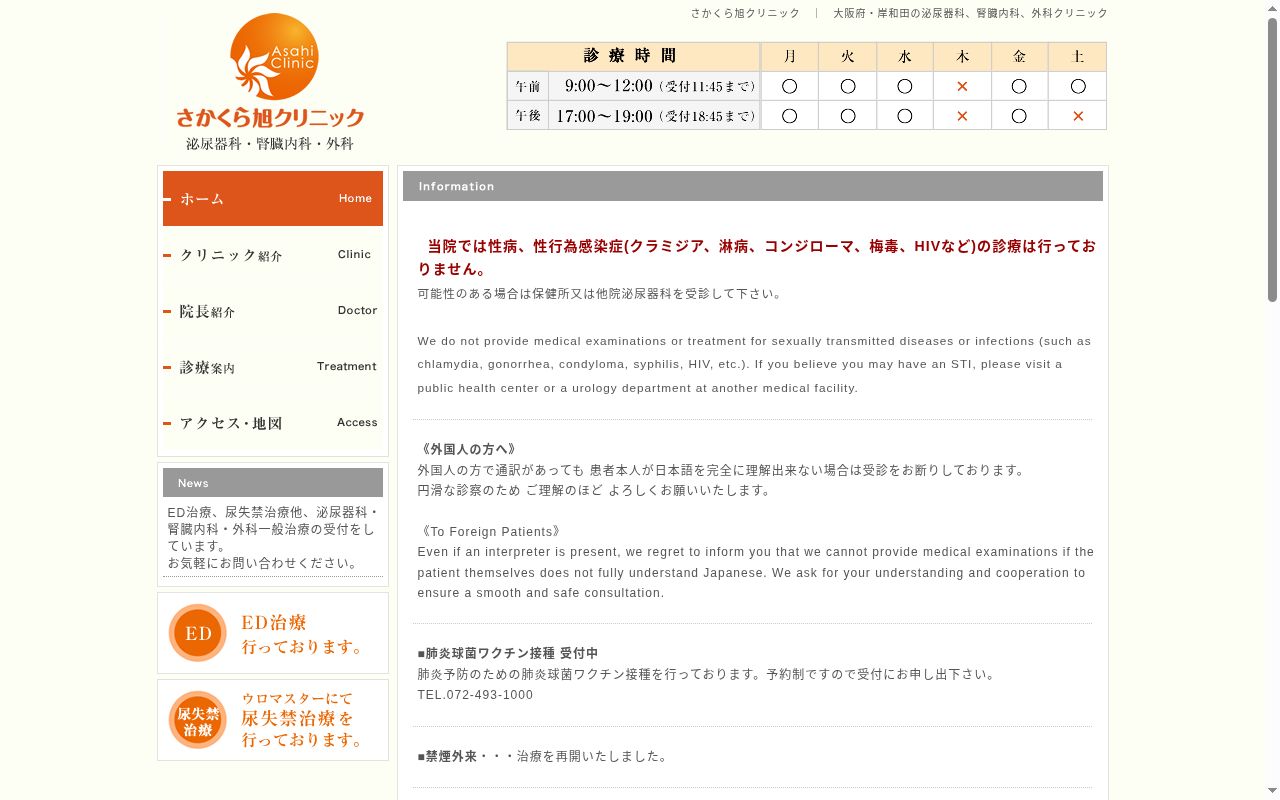Viewport: 1280px width, 800px height.
Task: Go to the 院長紹介 Doctor page
Action: pyautogui.click(x=273, y=311)
